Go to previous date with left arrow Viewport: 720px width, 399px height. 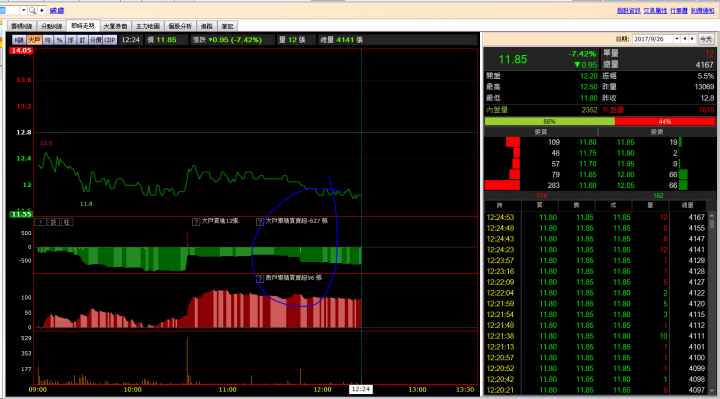(x=685, y=39)
